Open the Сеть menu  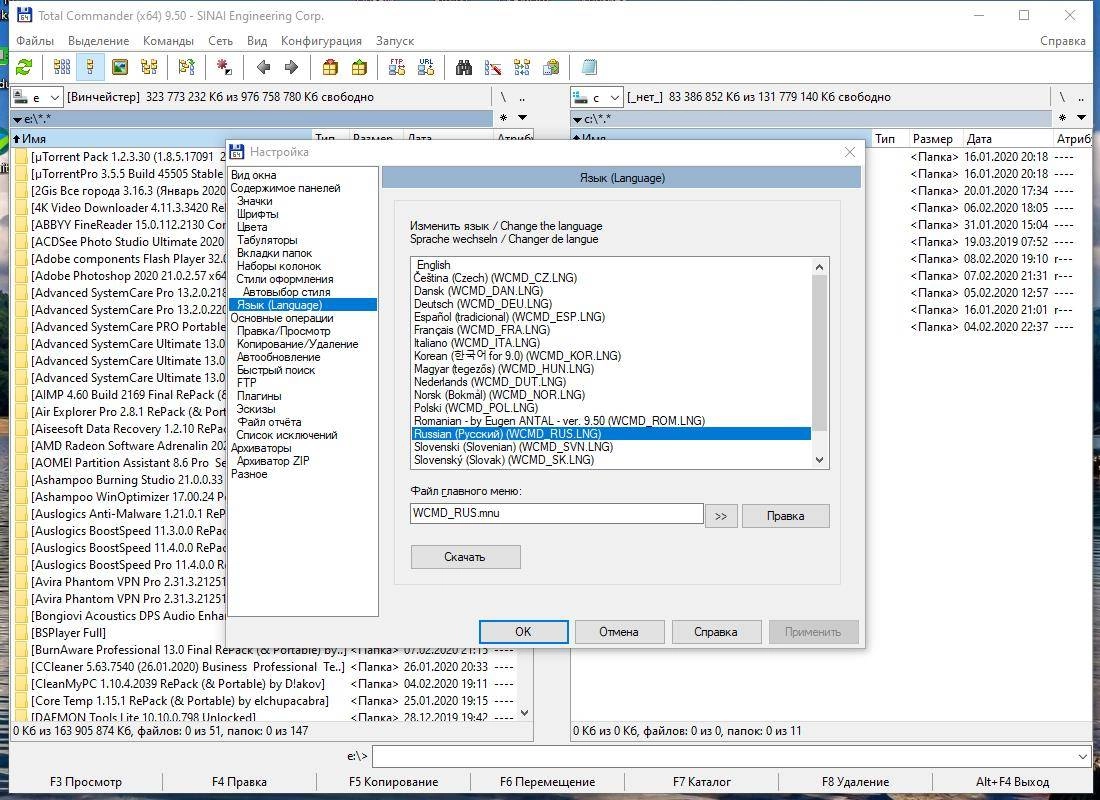tap(220, 41)
